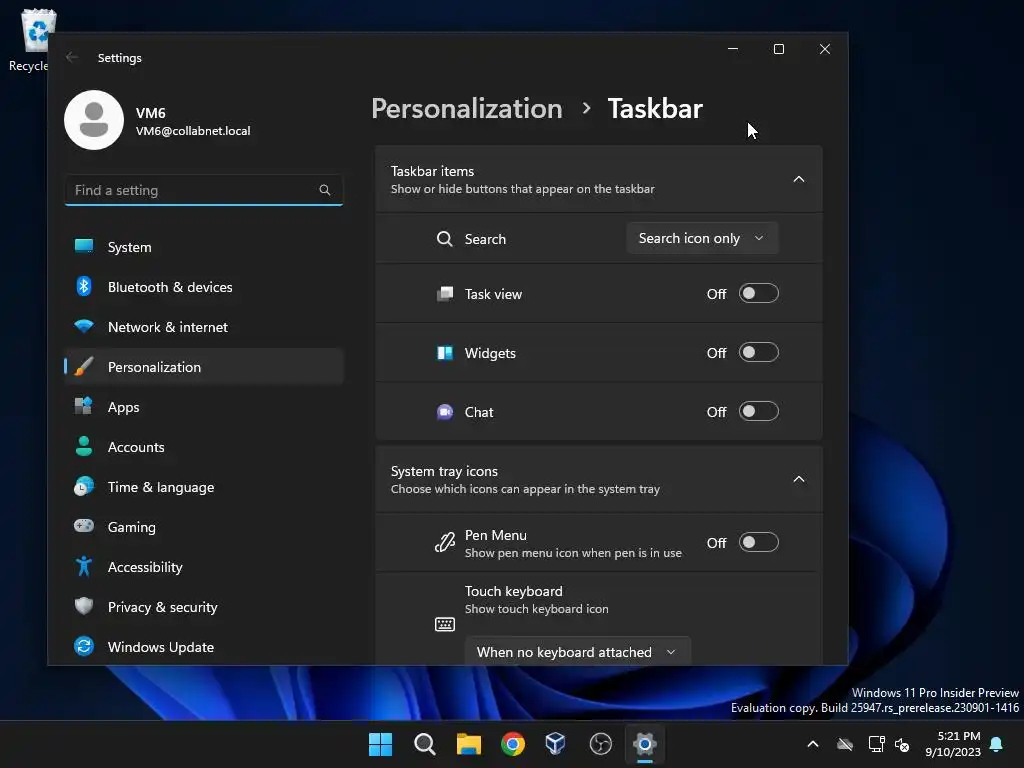Click the Touch keyboard row icon
Viewport: 1024px width, 768px height.
[x=445, y=624]
